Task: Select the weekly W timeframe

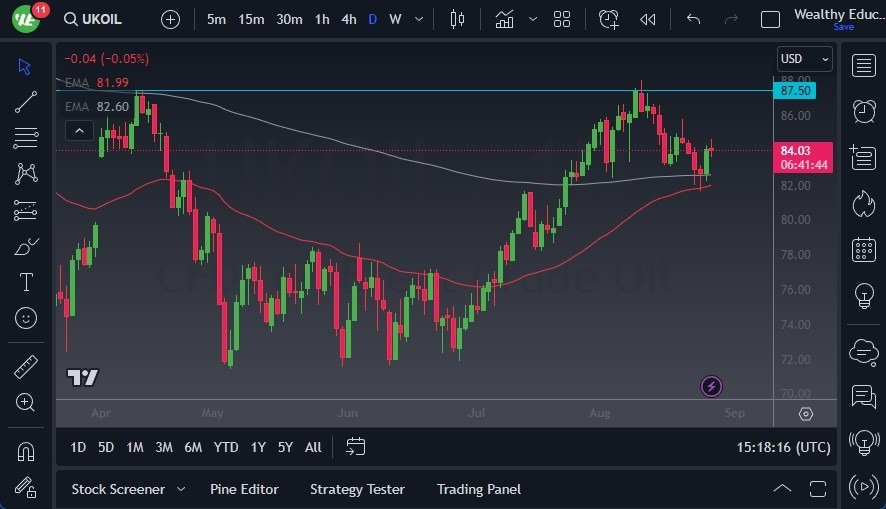Action: 395,20
